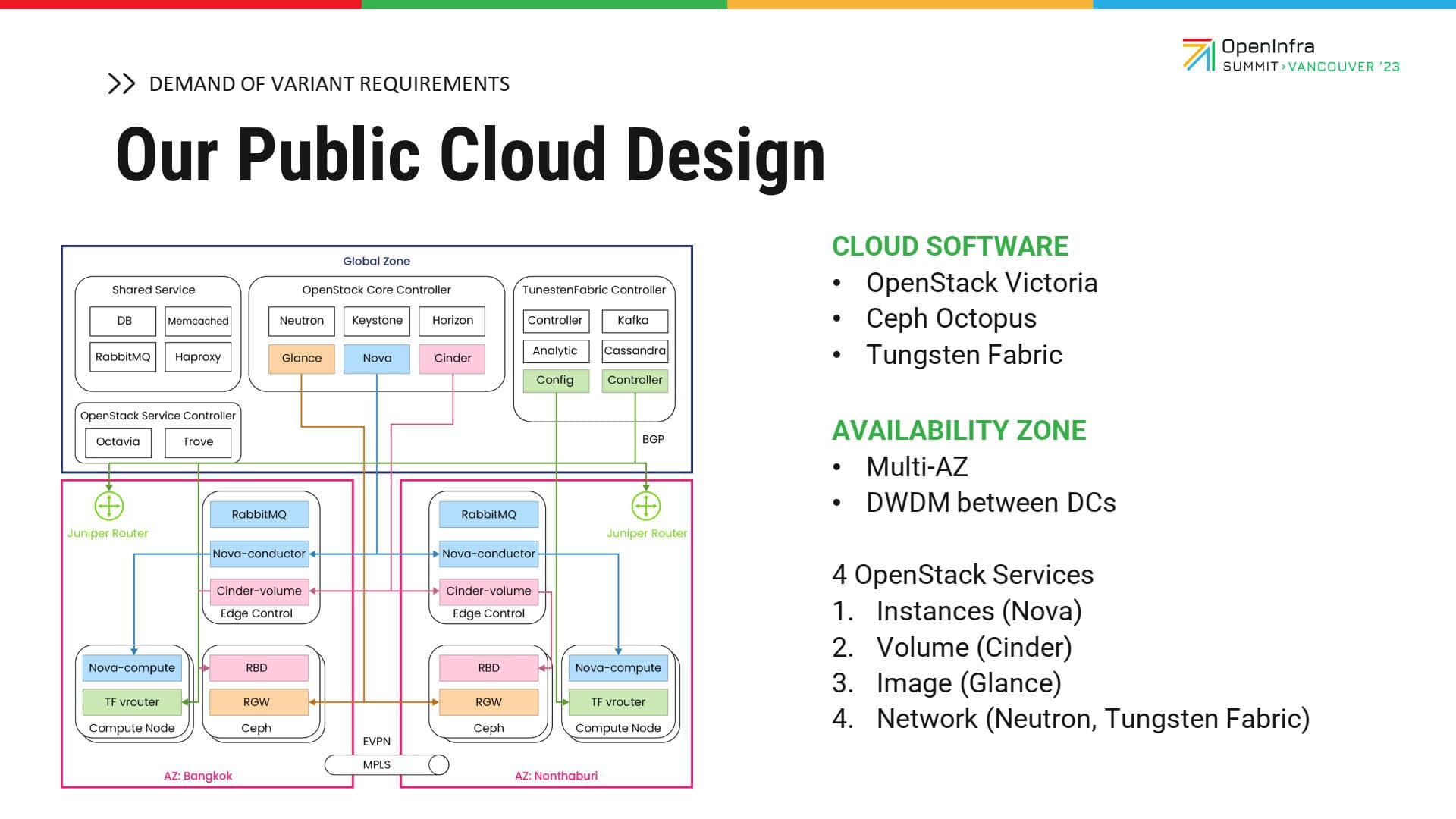Image resolution: width=1456 pixels, height=819 pixels.
Task: Select the Cassandra box
Action: [635, 351]
